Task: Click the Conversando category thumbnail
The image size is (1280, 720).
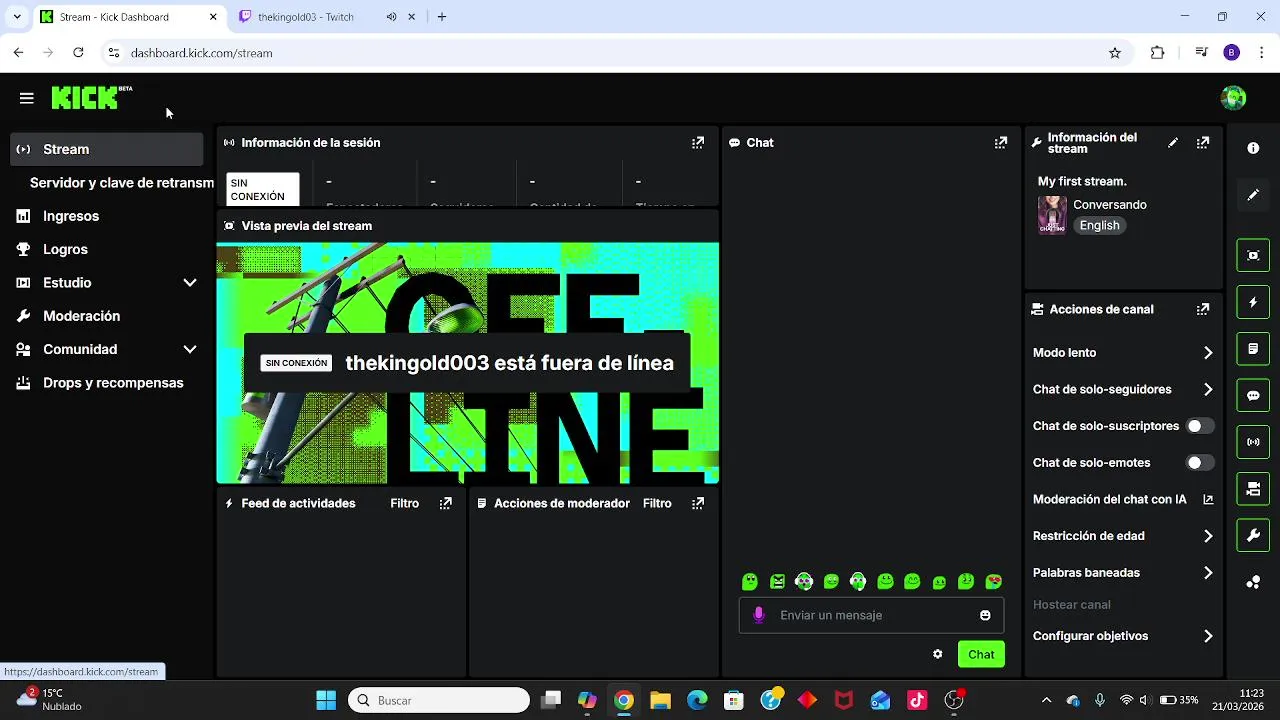Action: pos(1052,214)
